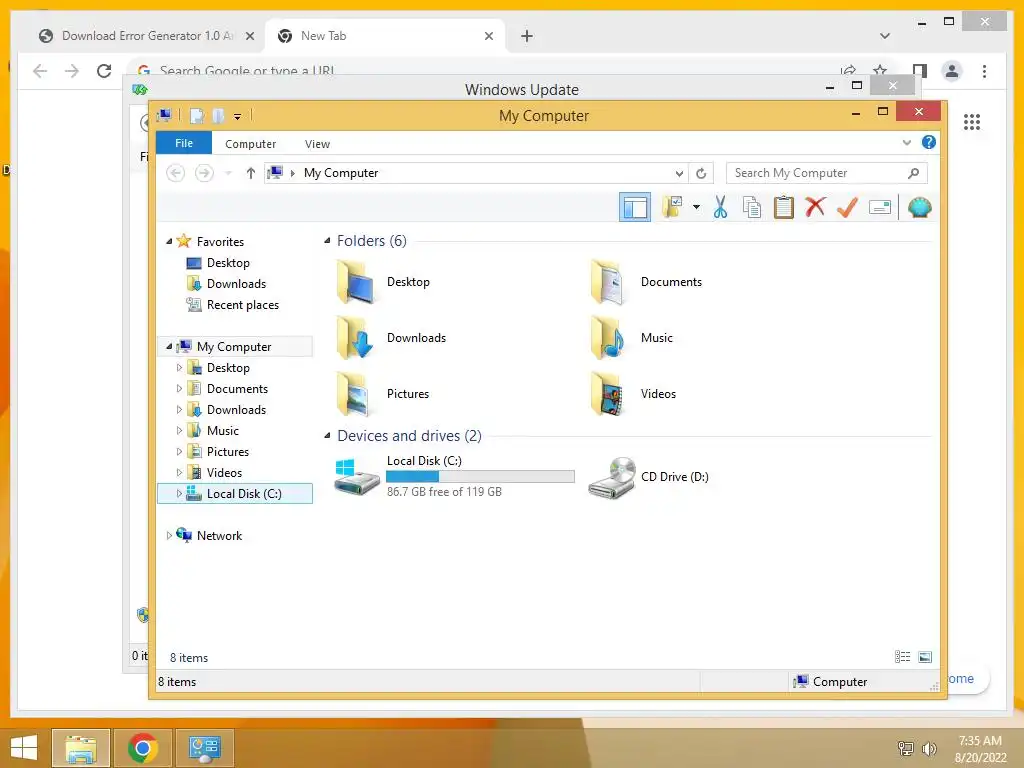Expand Music node in navigation tree
Screen dimensions: 1024x768
tap(179, 430)
